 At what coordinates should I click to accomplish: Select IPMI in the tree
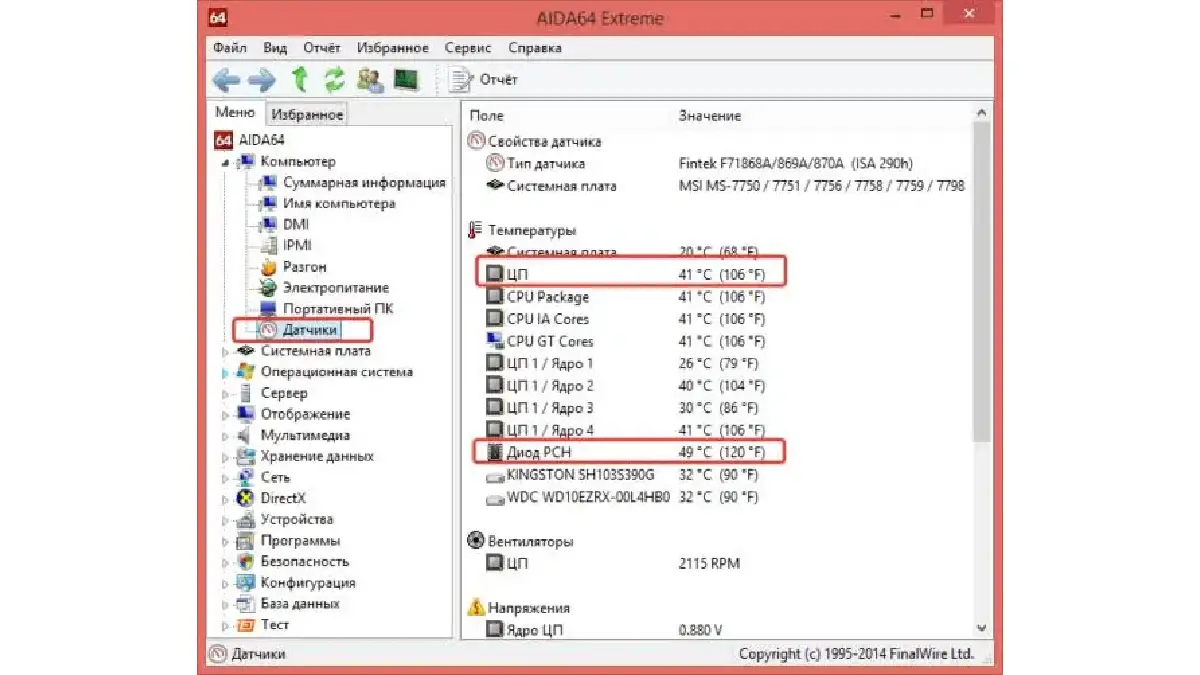pyautogui.click(x=297, y=246)
